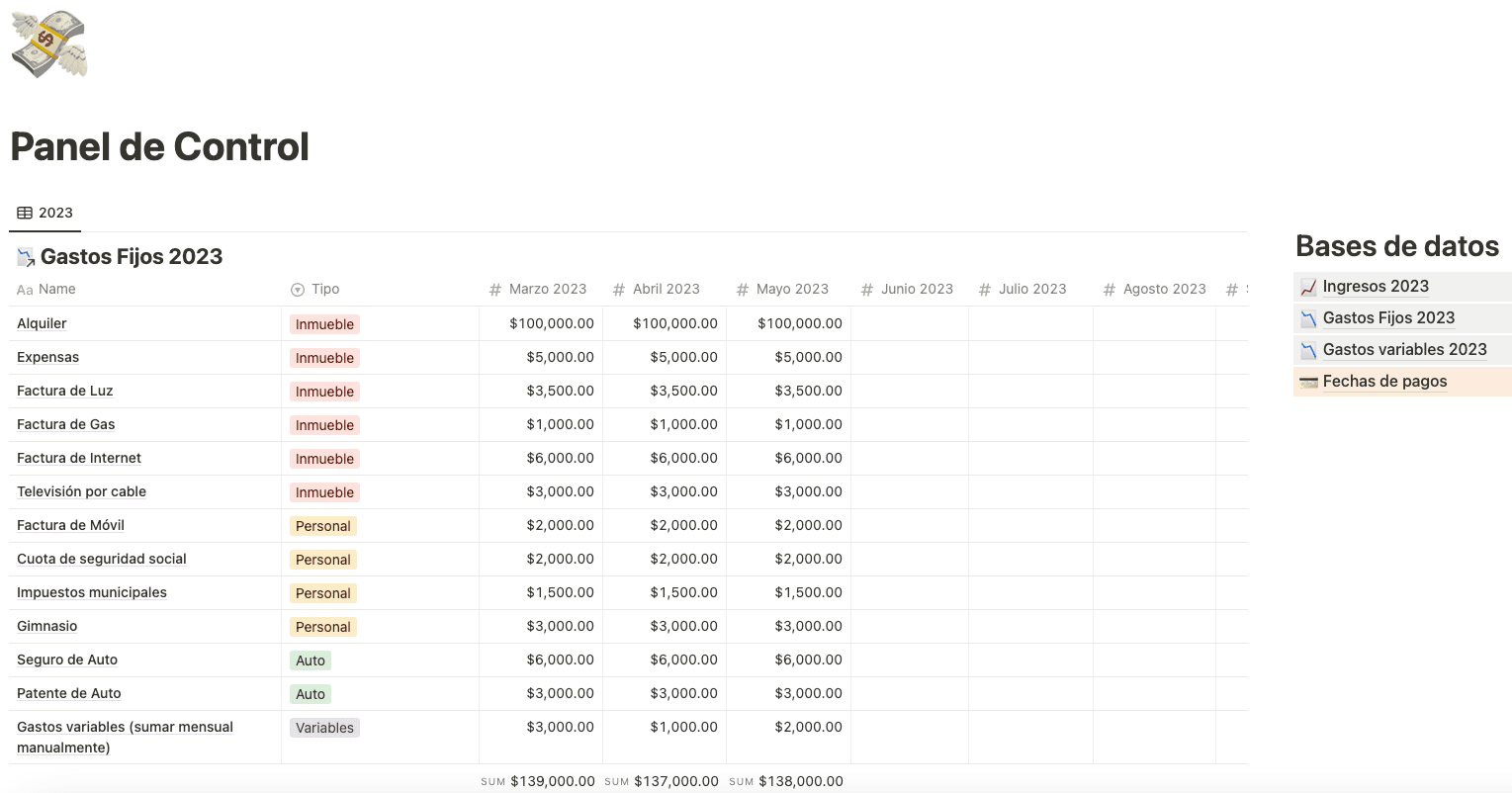
Task: Open the Ingresos 2023 database link
Action: pos(1376,287)
